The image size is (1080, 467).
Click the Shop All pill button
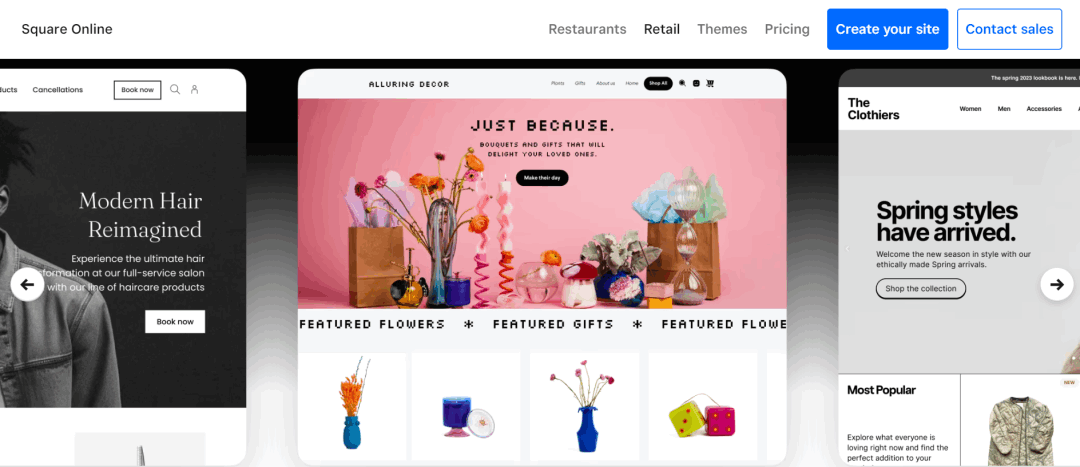click(658, 83)
